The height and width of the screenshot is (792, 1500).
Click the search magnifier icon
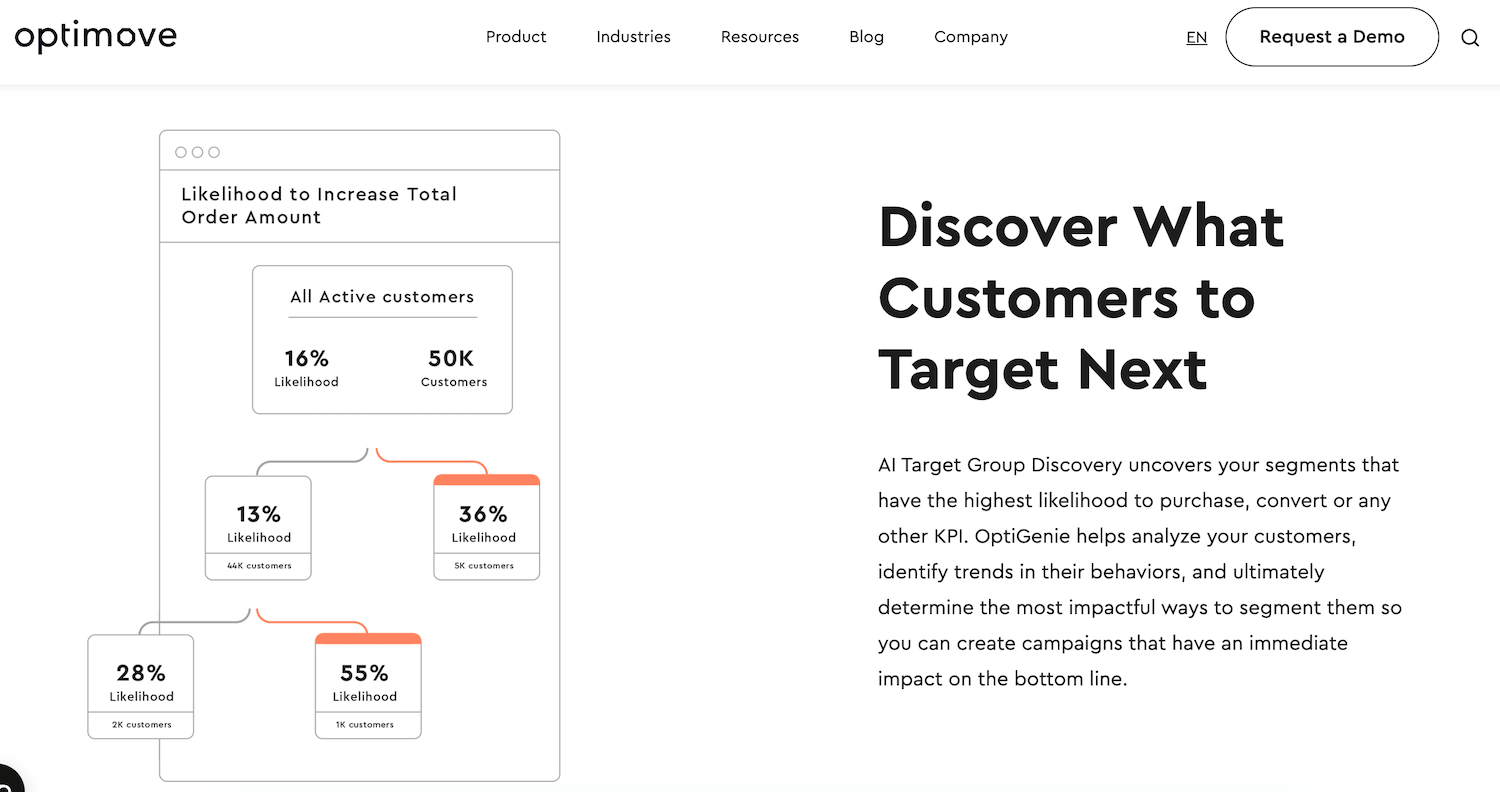pyautogui.click(x=1469, y=38)
